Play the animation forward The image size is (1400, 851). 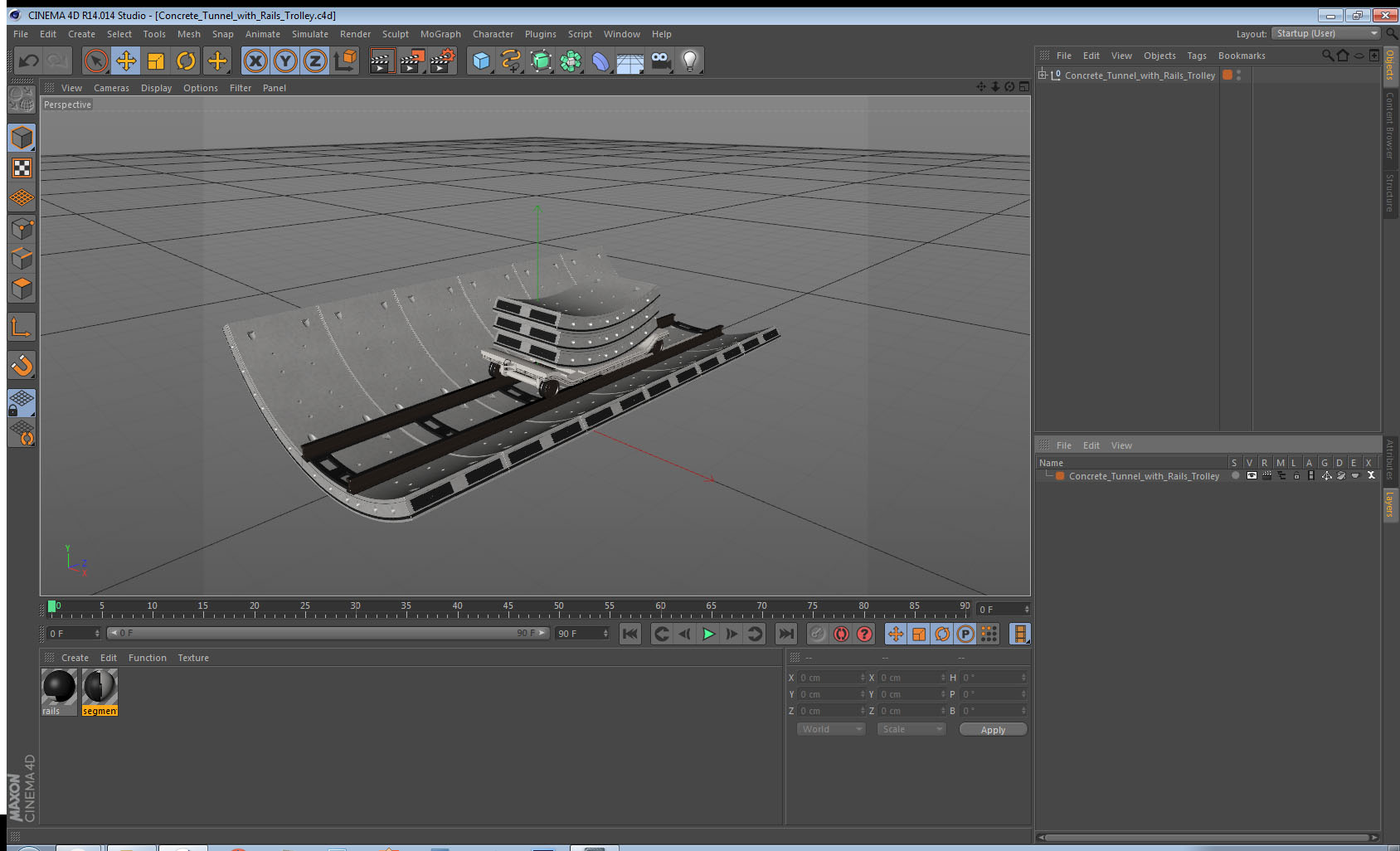(x=708, y=634)
